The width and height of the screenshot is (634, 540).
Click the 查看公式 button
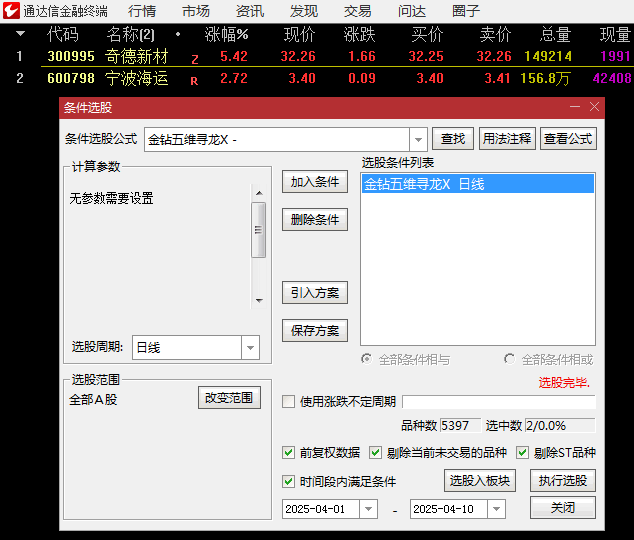(568, 139)
